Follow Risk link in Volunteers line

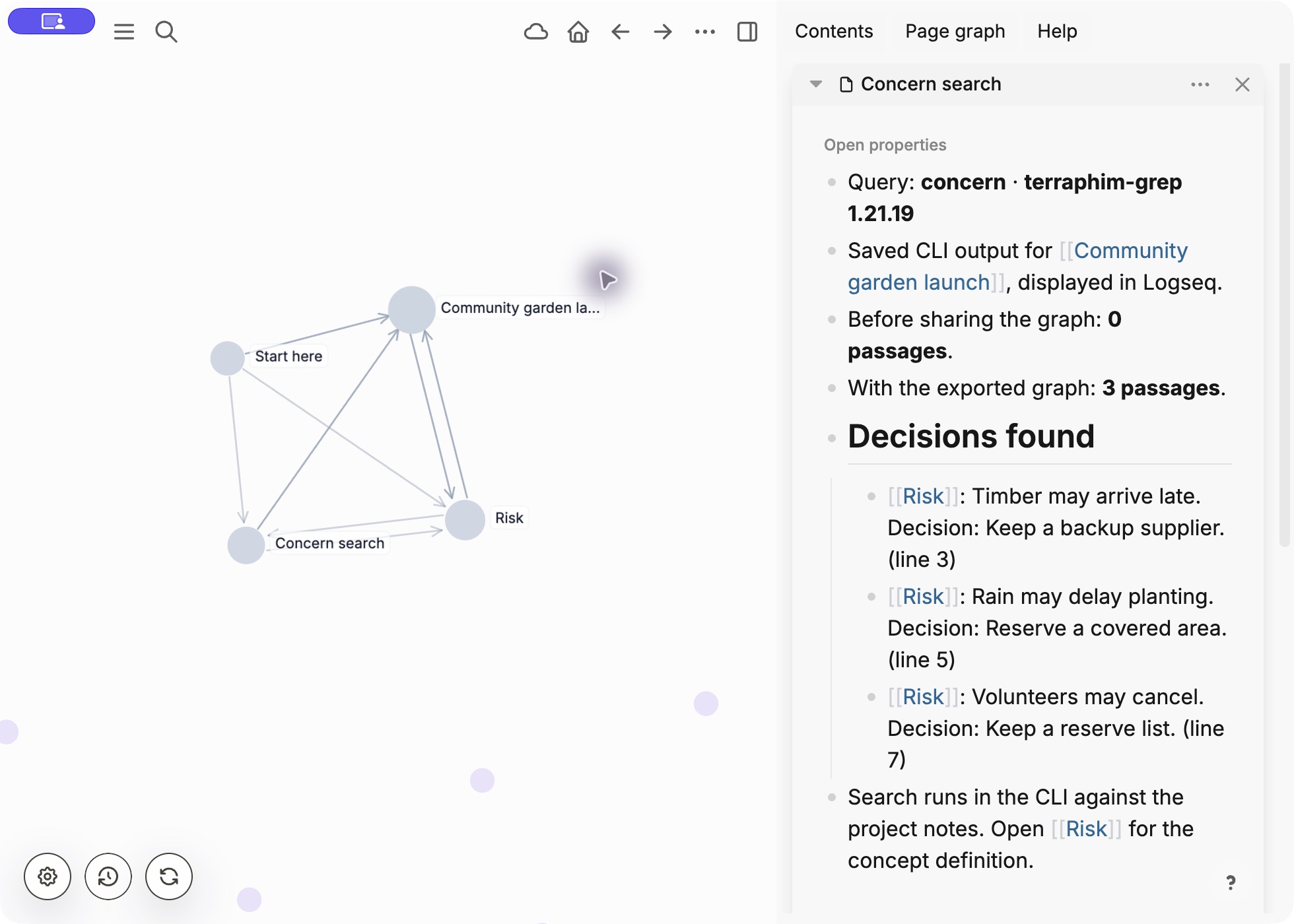pyautogui.click(x=923, y=697)
